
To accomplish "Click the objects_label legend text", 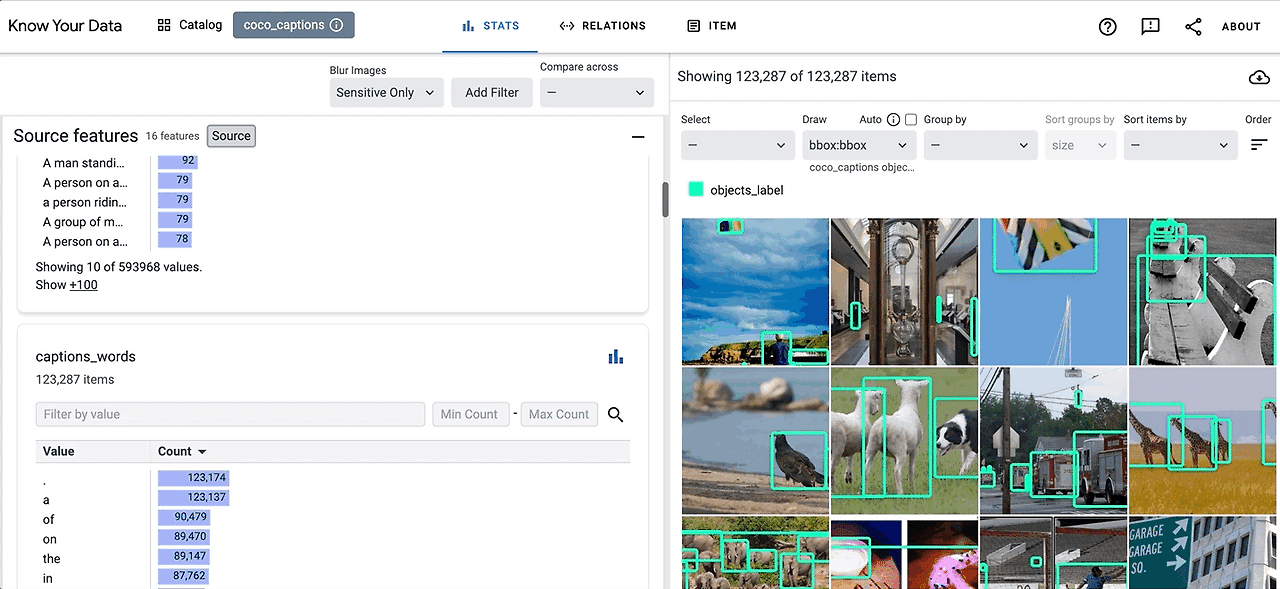I will (747, 190).
